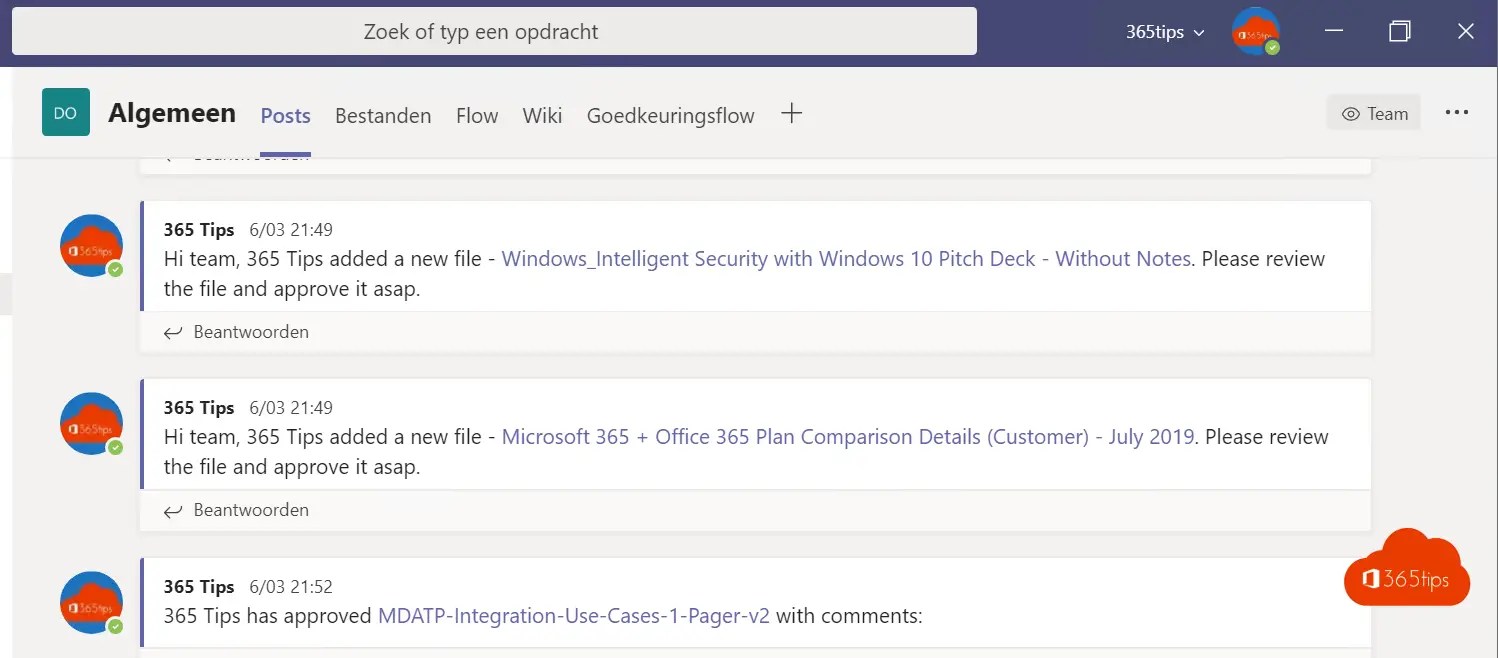Switch to the Bestanden tab
1498x658 pixels.
[383, 116]
